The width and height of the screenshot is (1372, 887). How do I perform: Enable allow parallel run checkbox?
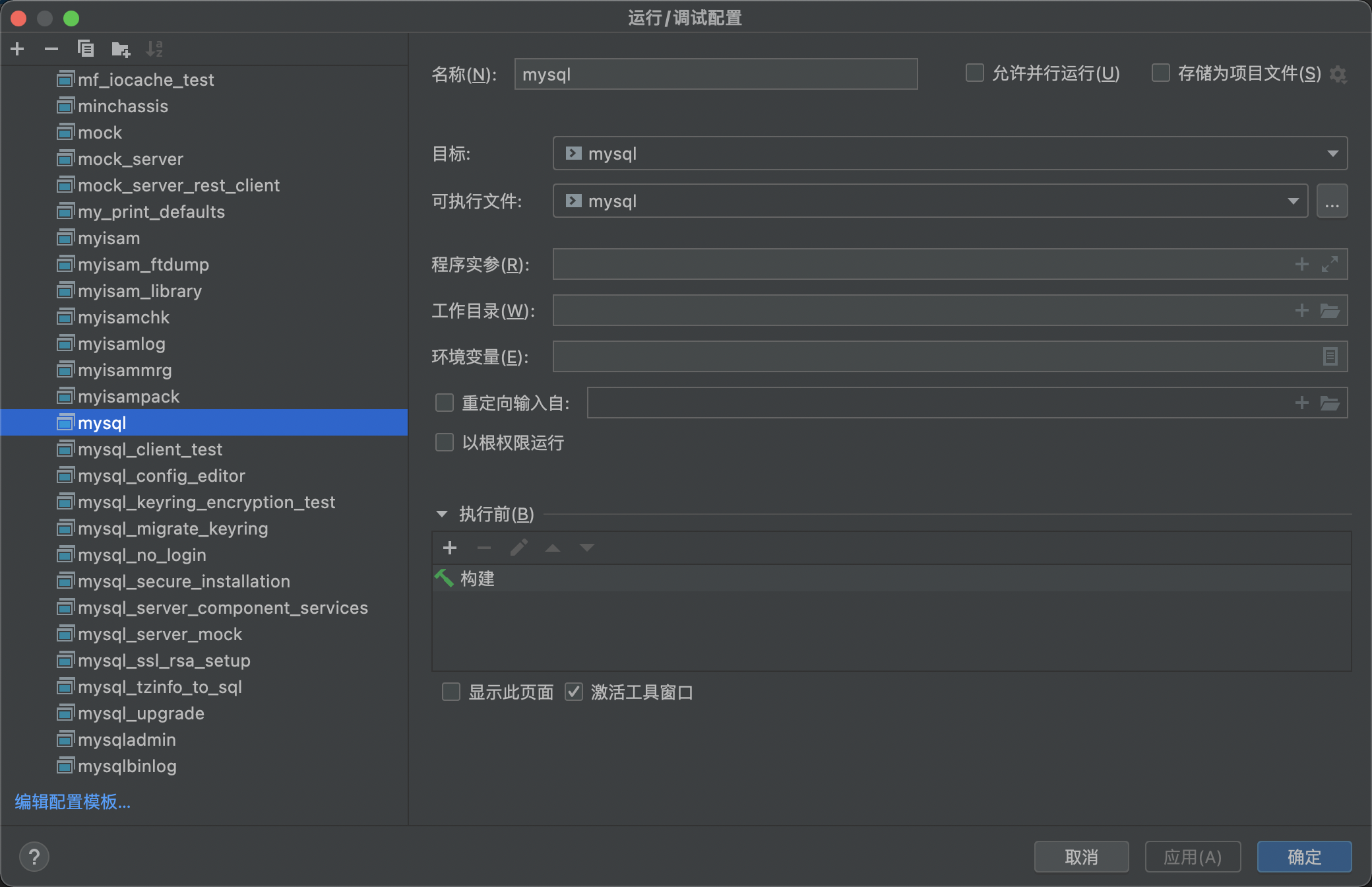(x=975, y=73)
